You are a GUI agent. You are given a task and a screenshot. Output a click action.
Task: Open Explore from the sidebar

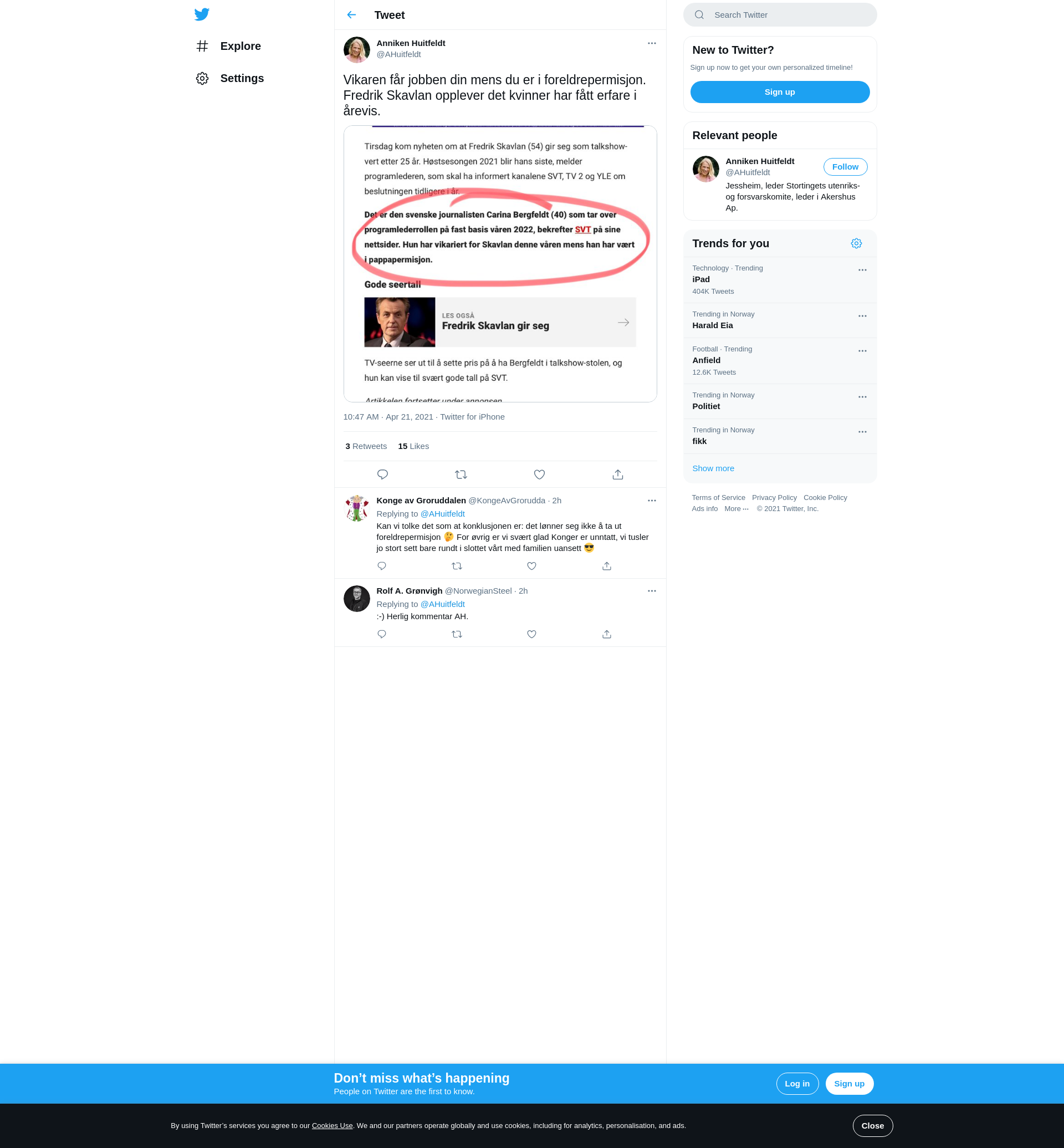[x=228, y=46]
